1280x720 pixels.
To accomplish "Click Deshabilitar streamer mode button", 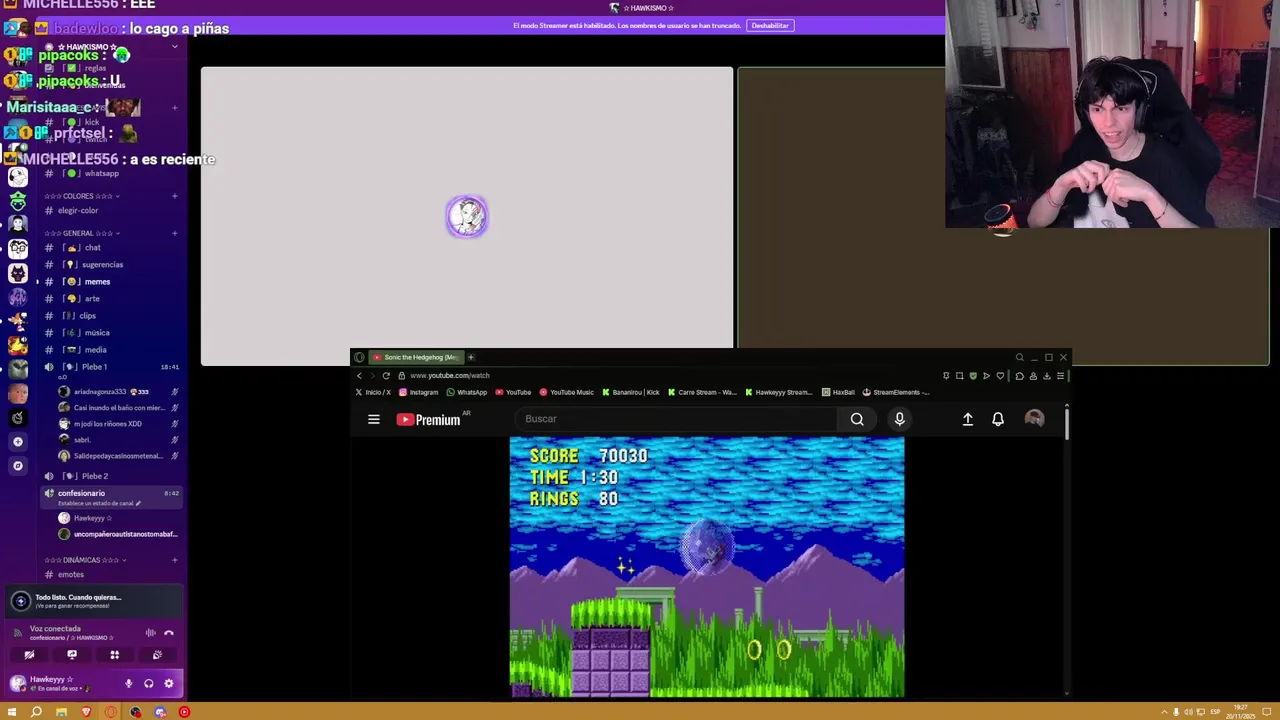I will coord(770,26).
